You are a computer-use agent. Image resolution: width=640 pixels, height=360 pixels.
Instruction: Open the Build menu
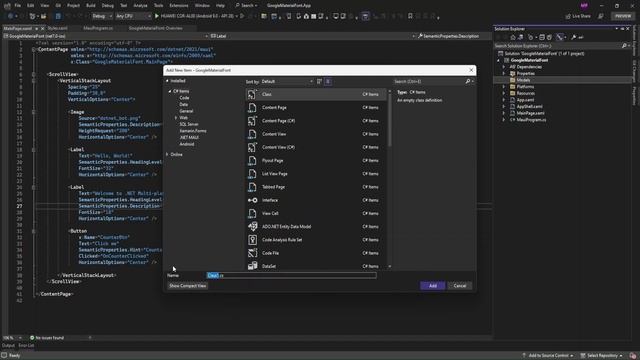pyautogui.click(x=91, y=6)
